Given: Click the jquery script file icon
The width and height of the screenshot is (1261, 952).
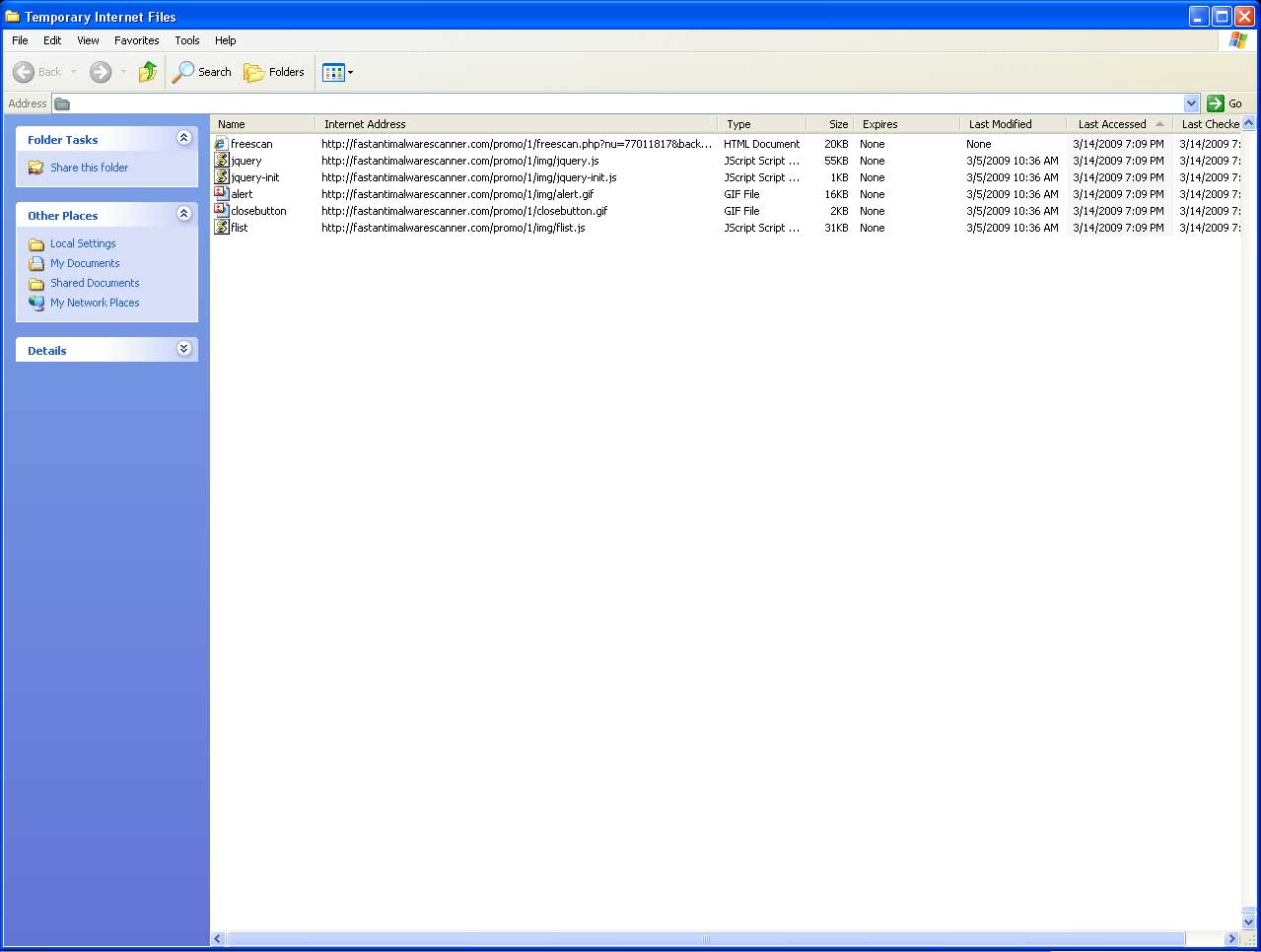Looking at the screenshot, I should pyautogui.click(x=222, y=161).
